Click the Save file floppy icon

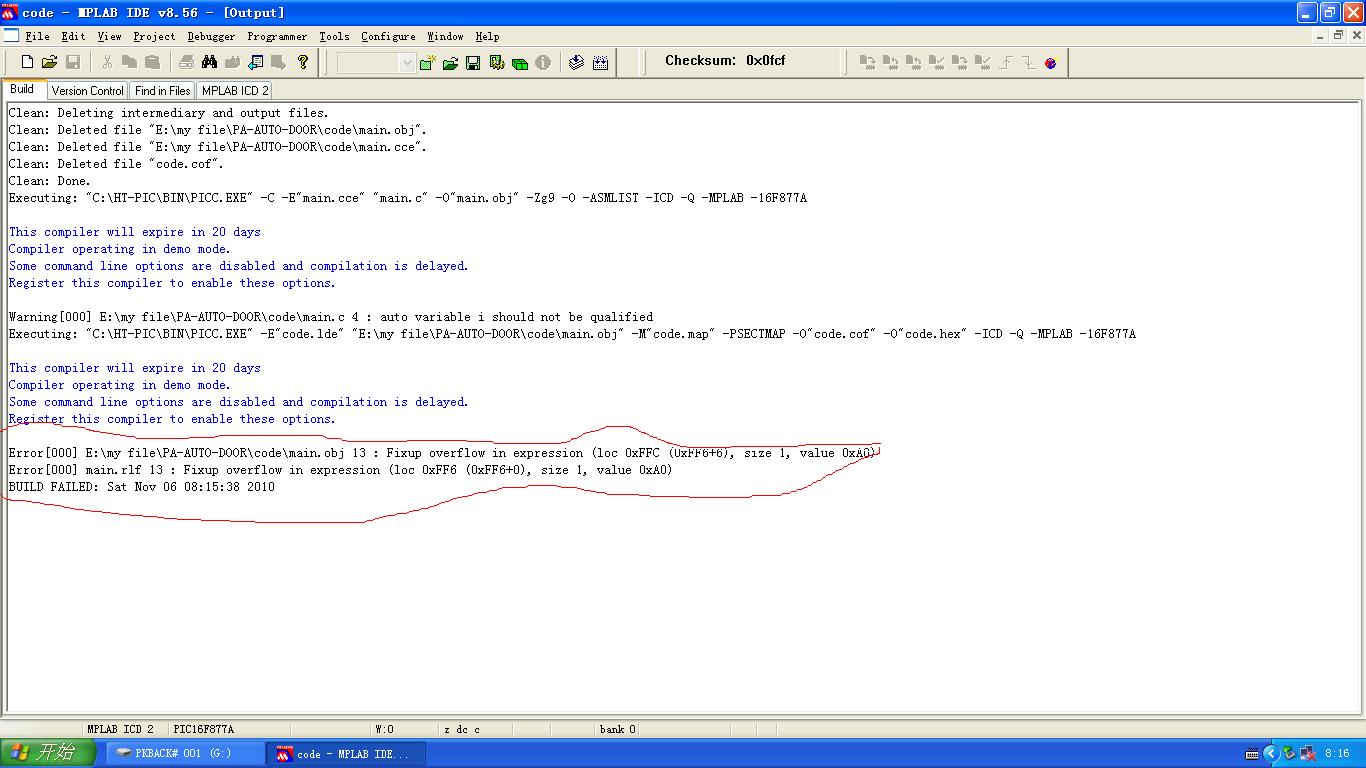pyautogui.click(x=73, y=62)
